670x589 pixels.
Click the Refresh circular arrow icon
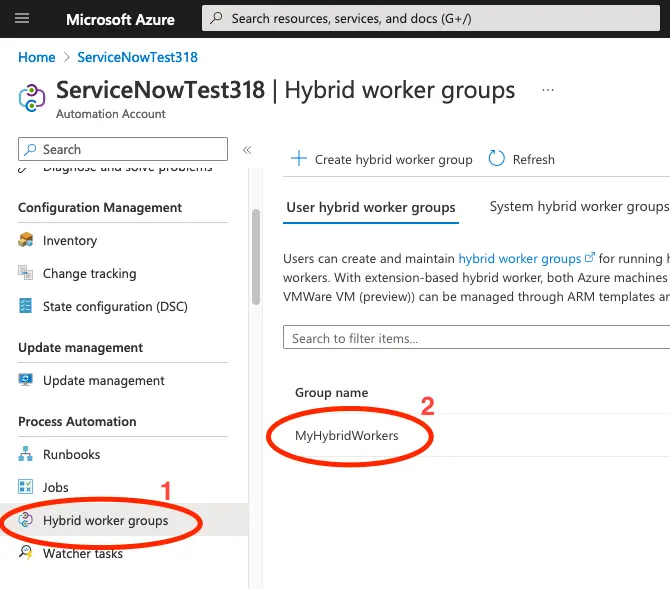click(497, 159)
